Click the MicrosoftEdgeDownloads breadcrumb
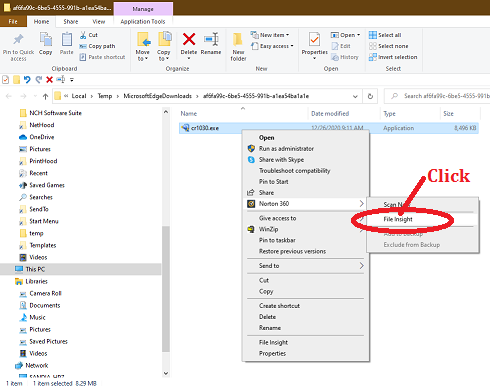Viewport: 490px width, 387px height. (x=157, y=96)
